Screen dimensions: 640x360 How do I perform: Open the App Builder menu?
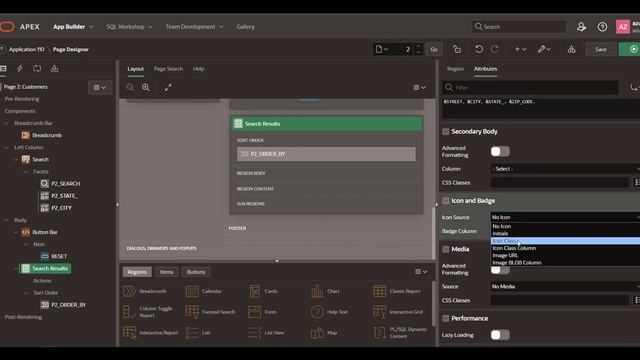(73, 27)
